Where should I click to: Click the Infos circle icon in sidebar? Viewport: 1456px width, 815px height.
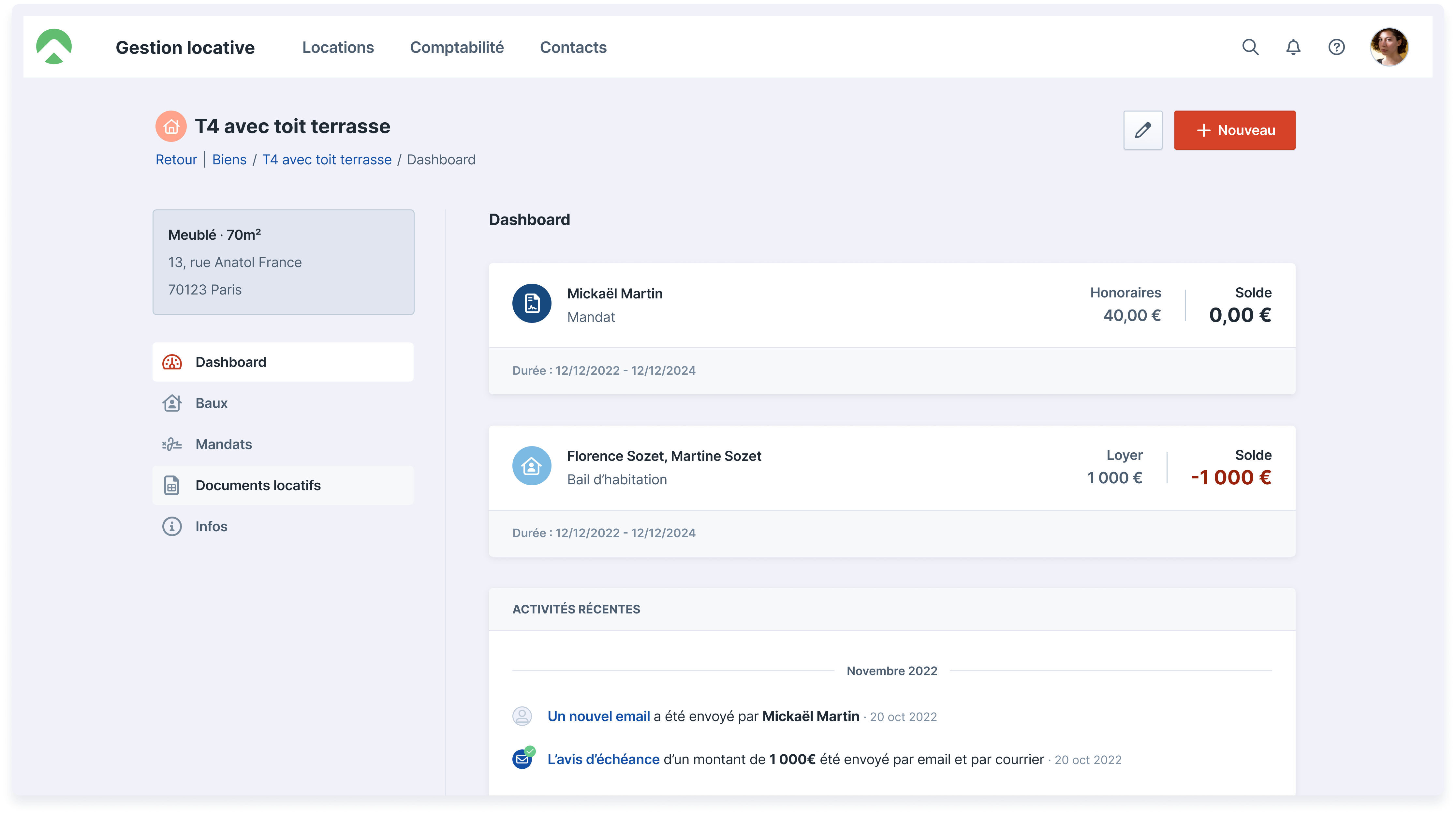pyautogui.click(x=172, y=527)
